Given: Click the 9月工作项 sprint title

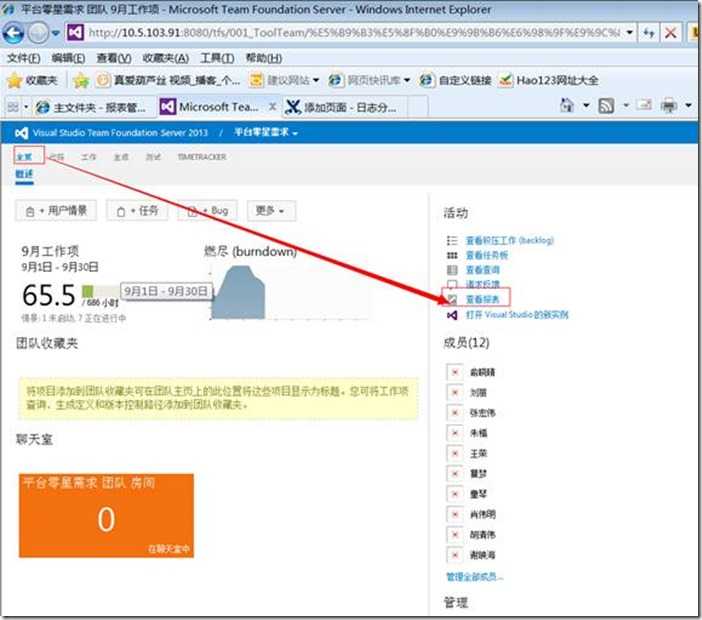Looking at the screenshot, I should [50, 251].
